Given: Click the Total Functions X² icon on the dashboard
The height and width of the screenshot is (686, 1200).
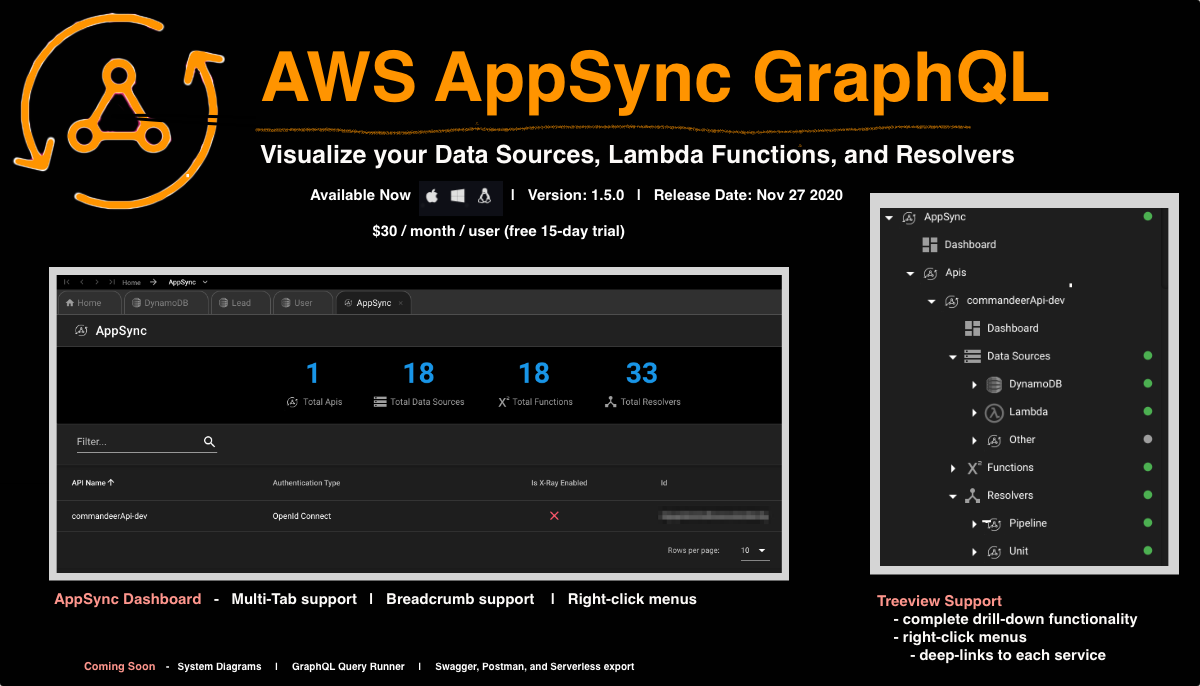Looking at the screenshot, I should pyautogui.click(x=503, y=402).
